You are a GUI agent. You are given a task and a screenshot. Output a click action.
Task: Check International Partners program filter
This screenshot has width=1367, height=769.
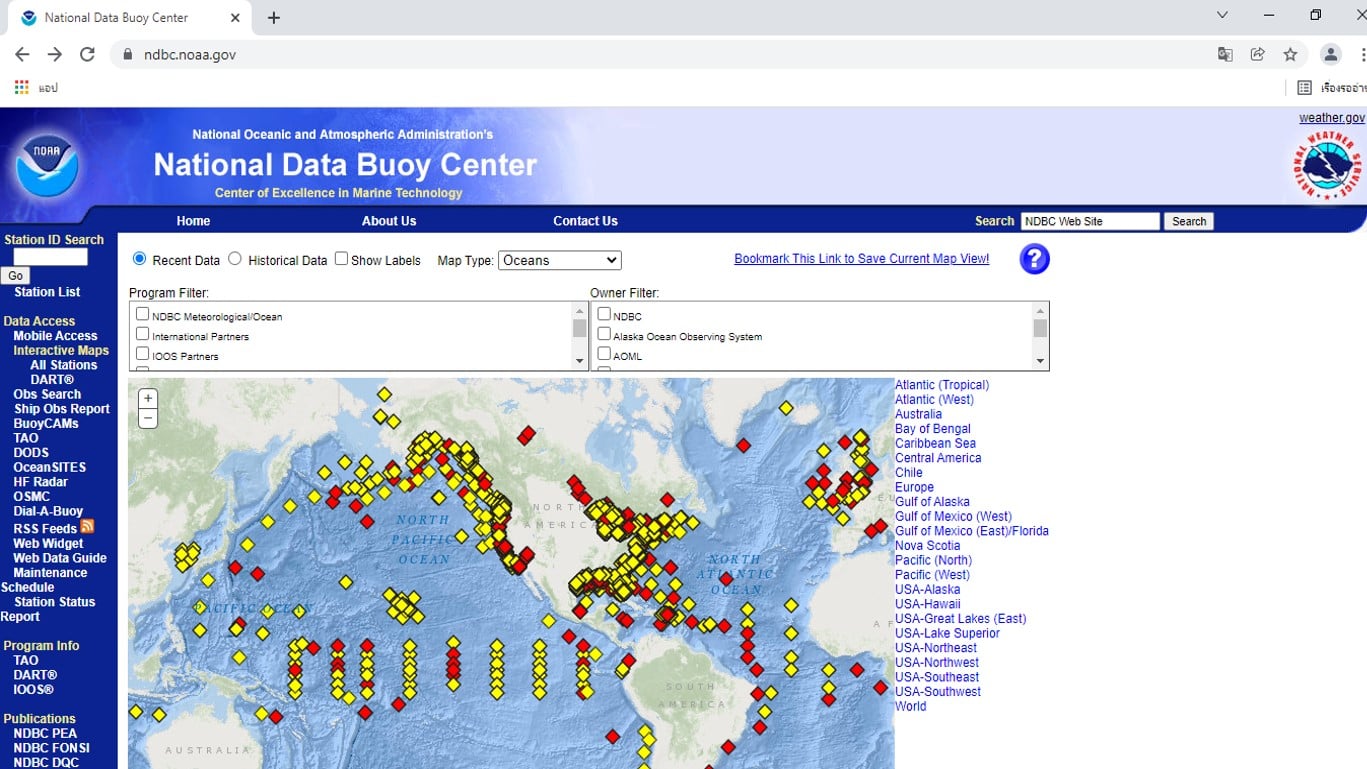coord(142,334)
